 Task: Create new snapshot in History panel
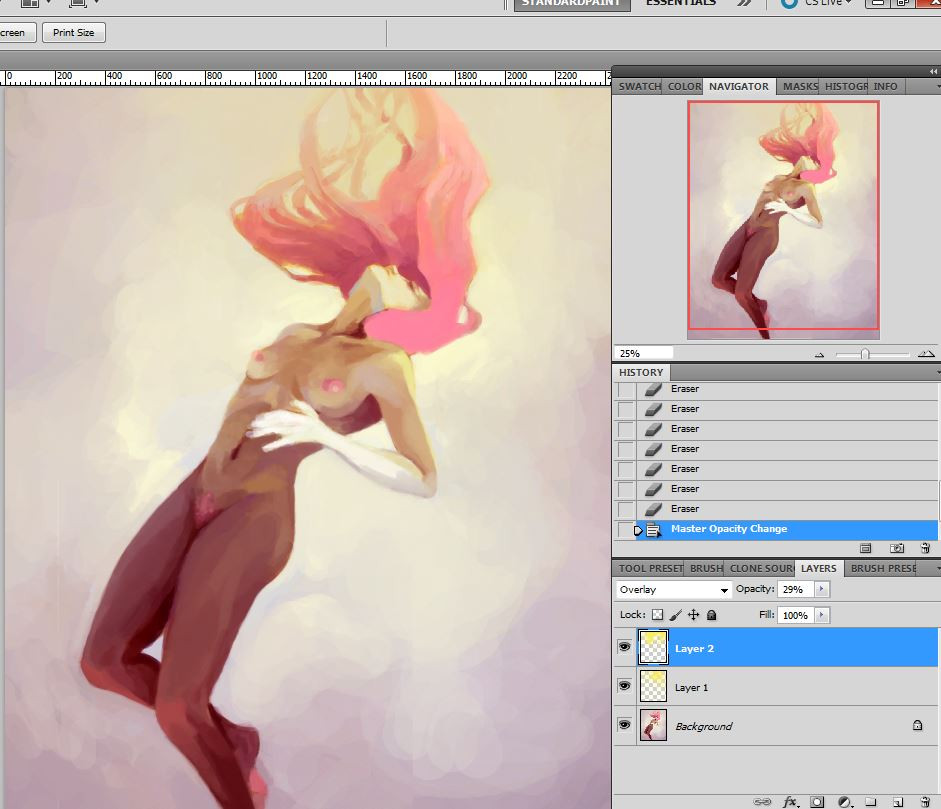(897, 548)
